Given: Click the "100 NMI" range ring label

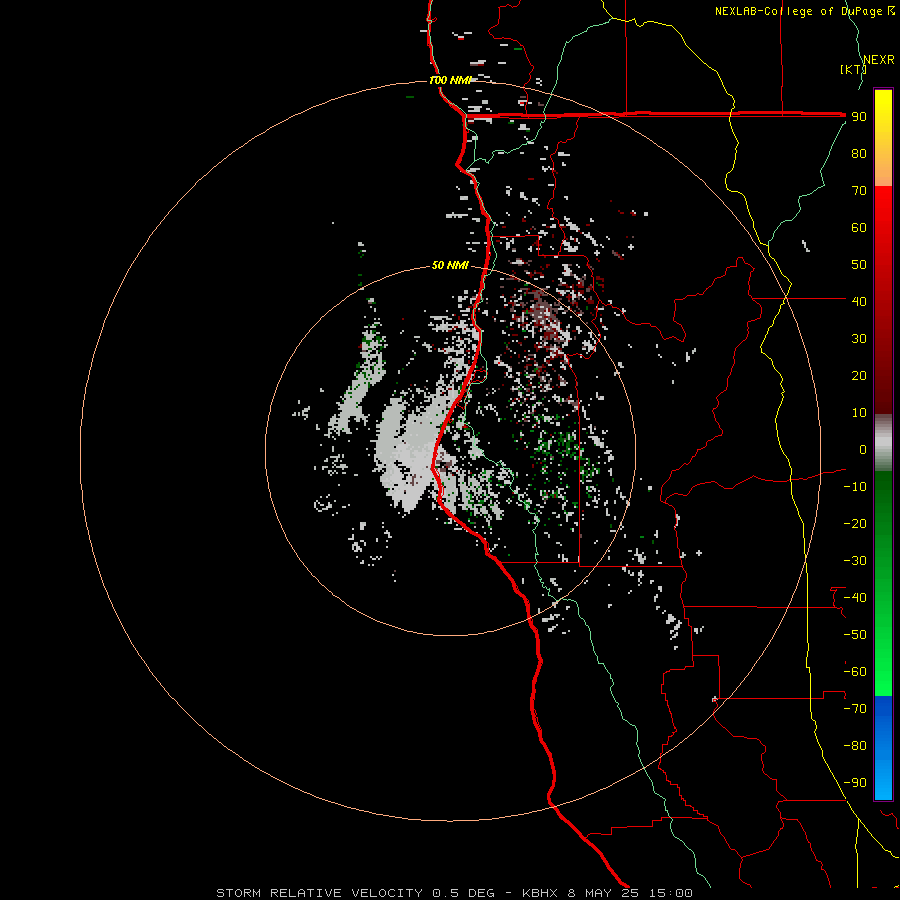Looking at the screenshot, I should pos(451,80).
